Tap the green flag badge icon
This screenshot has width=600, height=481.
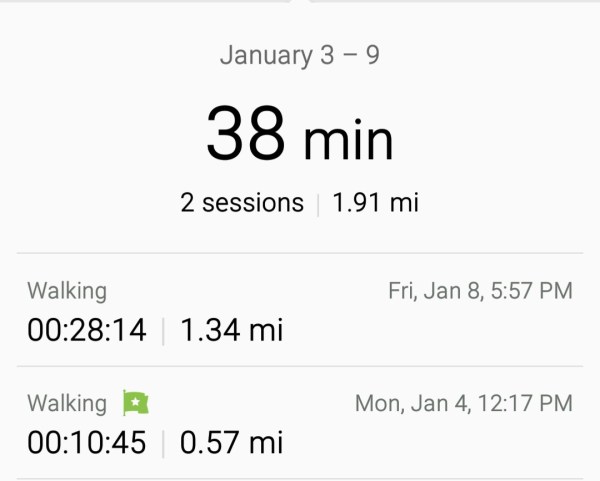(135, 403)
